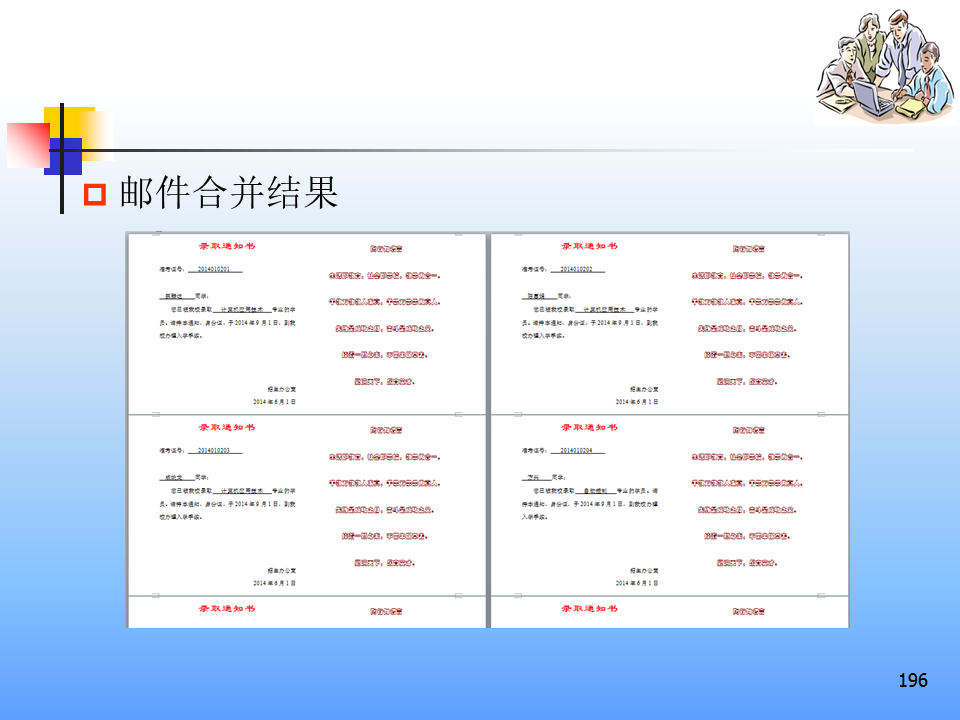Image resolution: width=960 pixels, height=720 pixels.
Task: Click 录取通知书 heading above number 2014010204
Action: (590, 427)
